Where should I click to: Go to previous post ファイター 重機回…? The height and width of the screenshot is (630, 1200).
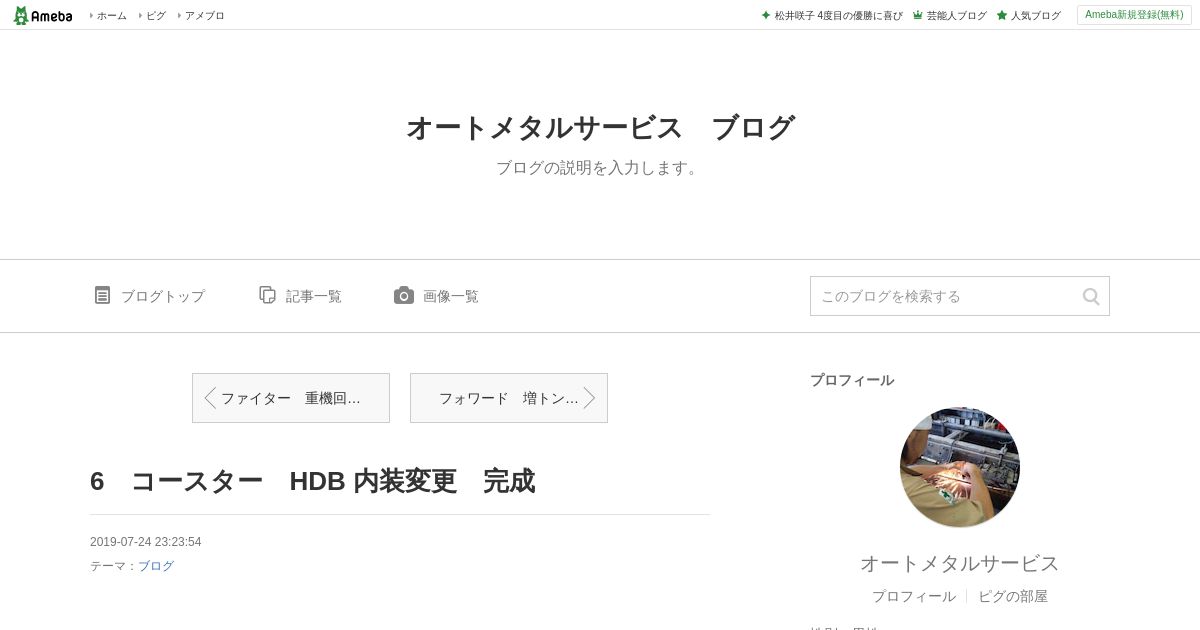click(x=291, y=398)
